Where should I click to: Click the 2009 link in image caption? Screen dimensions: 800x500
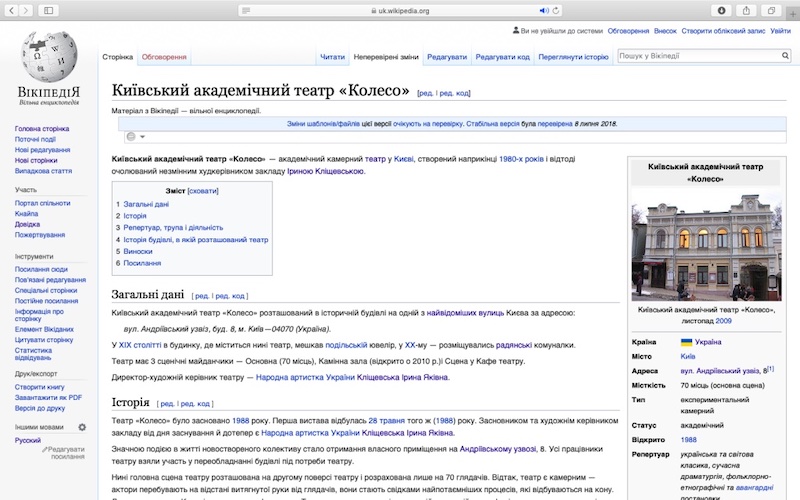pyautogui.click(x=723, y=321)
